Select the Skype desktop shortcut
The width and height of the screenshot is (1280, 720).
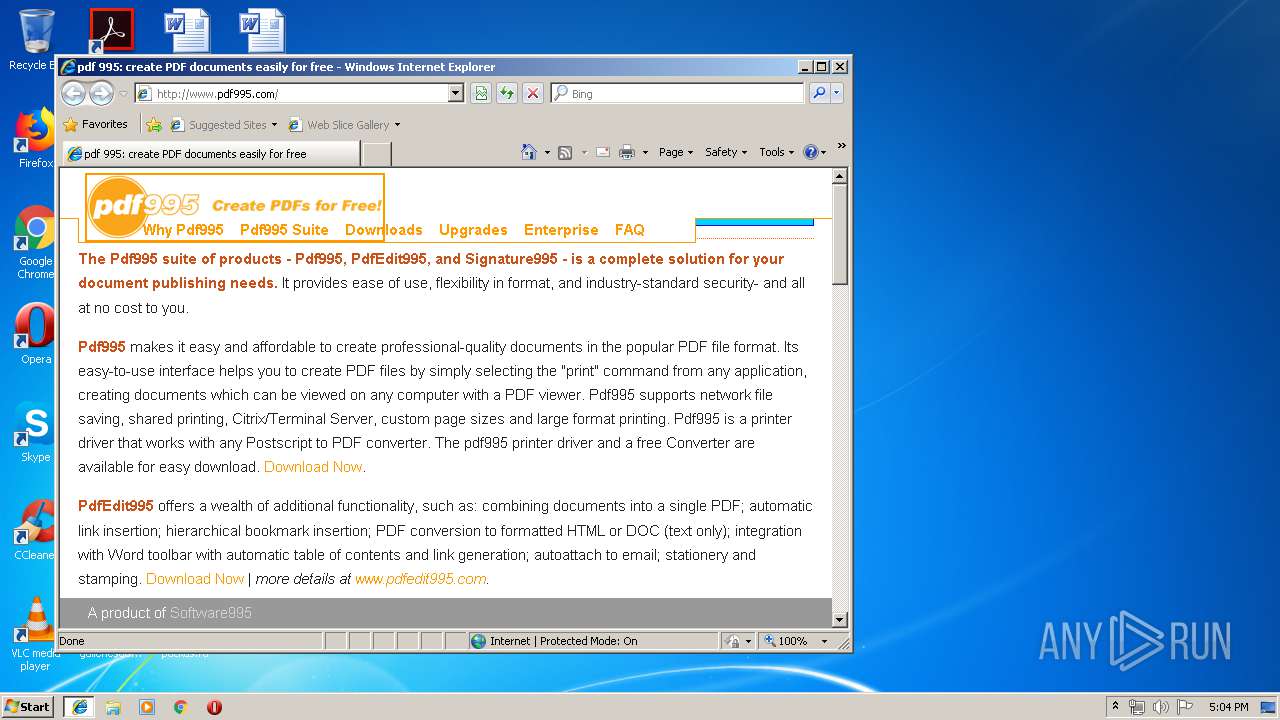(36, 432)
